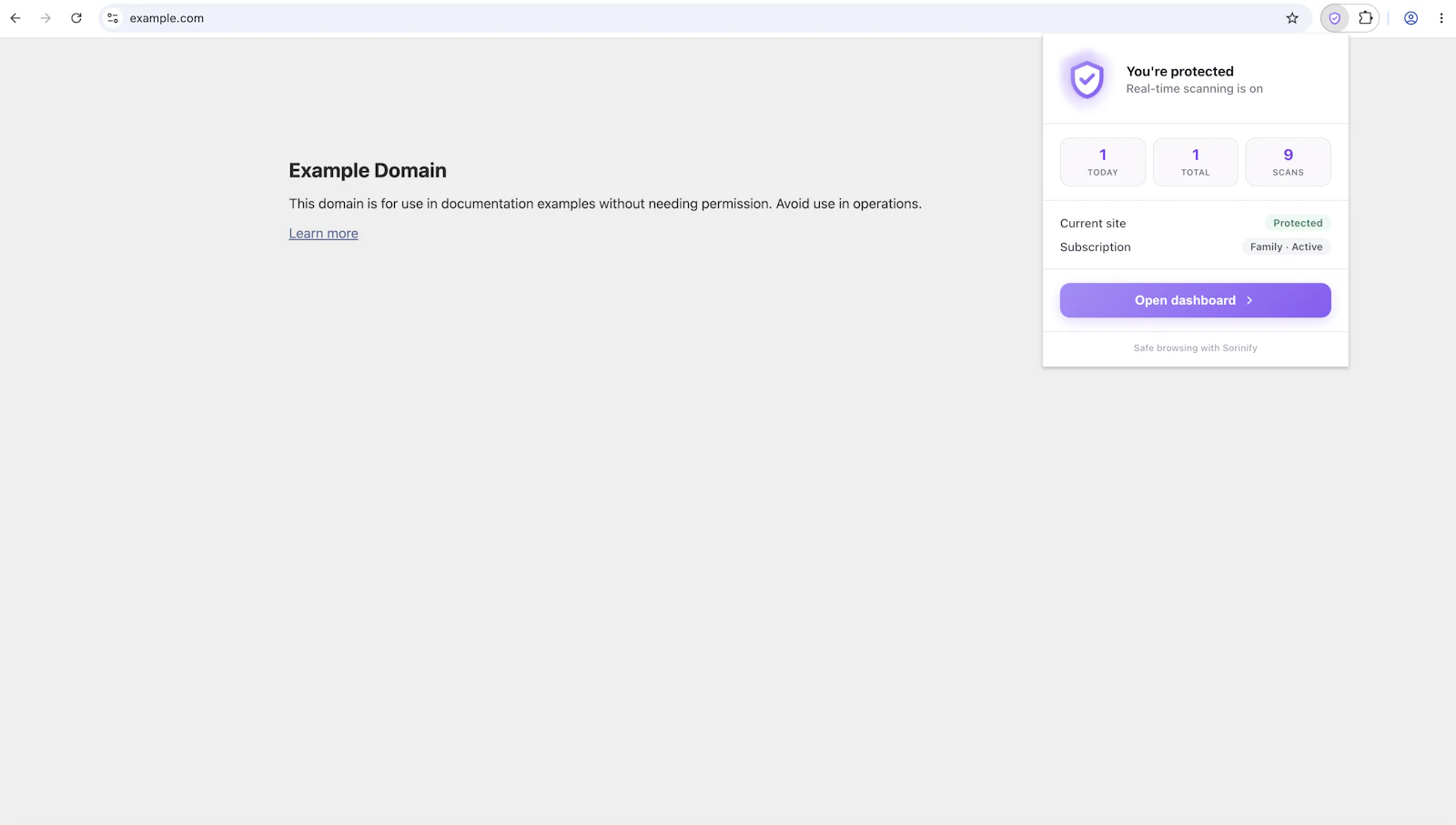Select the Scans count card
The height and width of the screenshot is (825, 1456).
(1288, 162)
